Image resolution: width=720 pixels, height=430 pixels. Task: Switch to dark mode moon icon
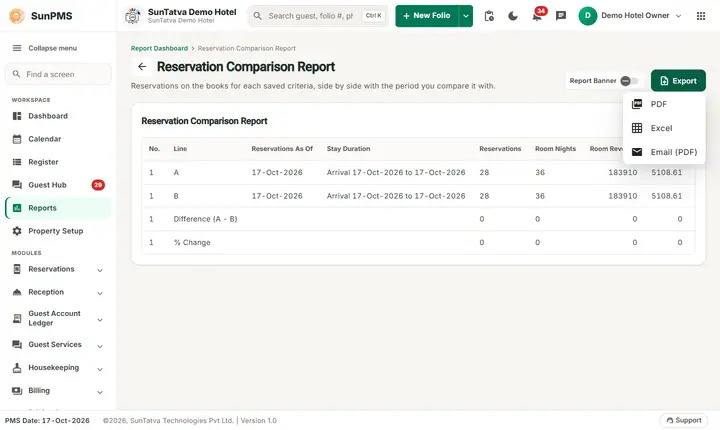click(513, 16)
